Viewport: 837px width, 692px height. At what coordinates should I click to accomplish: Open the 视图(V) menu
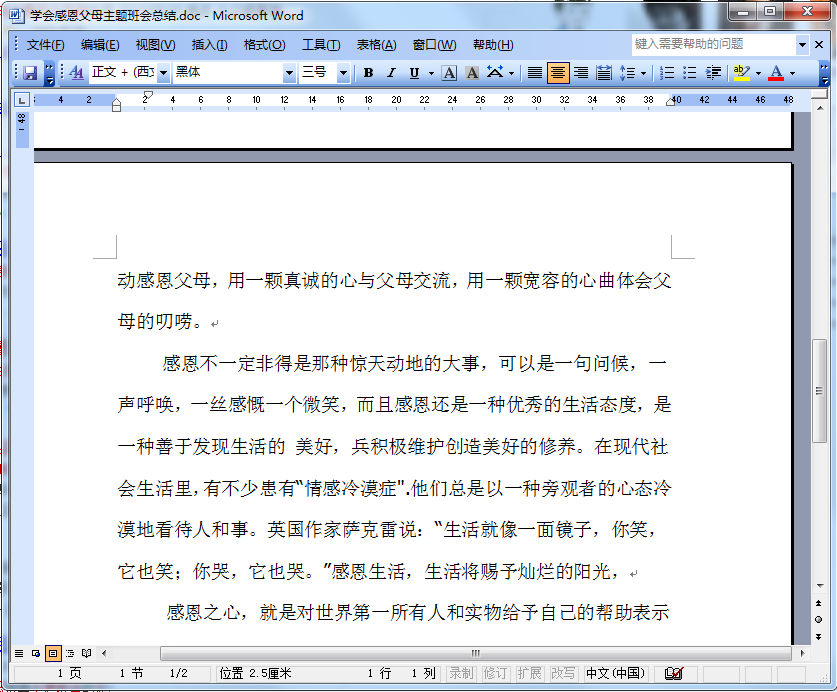tap(155, 45)
